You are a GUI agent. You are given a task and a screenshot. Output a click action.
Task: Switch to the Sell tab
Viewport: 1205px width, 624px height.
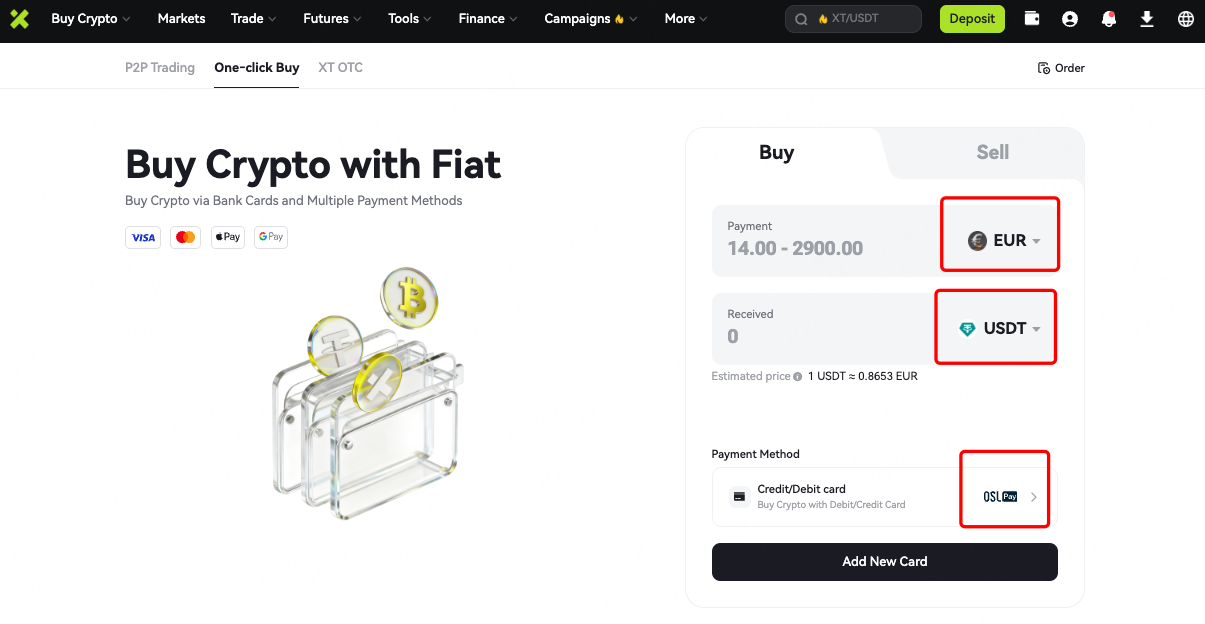(992, 152)
